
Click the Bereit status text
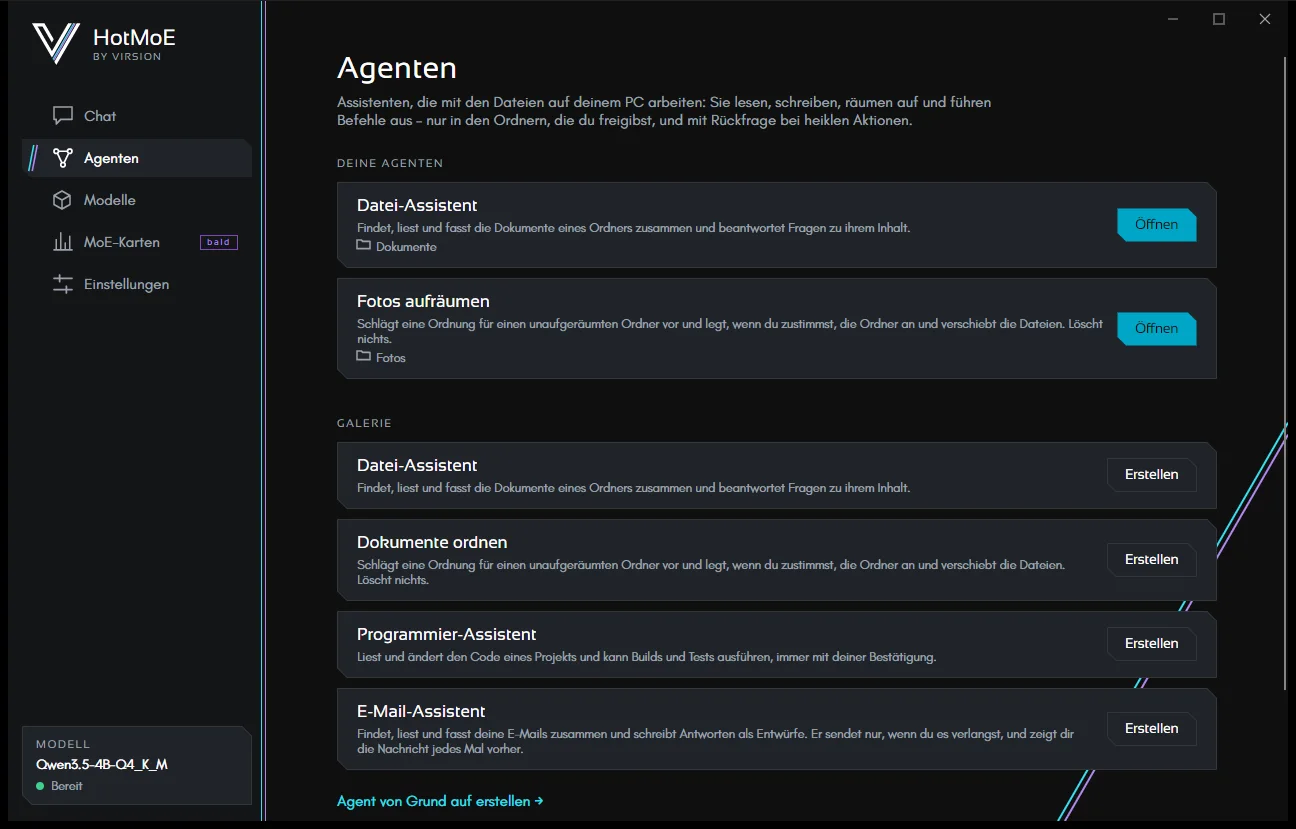[x=67, y=786]
